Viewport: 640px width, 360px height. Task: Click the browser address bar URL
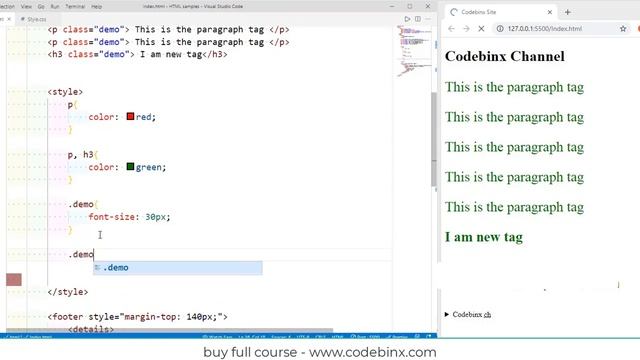pos(545,29)
